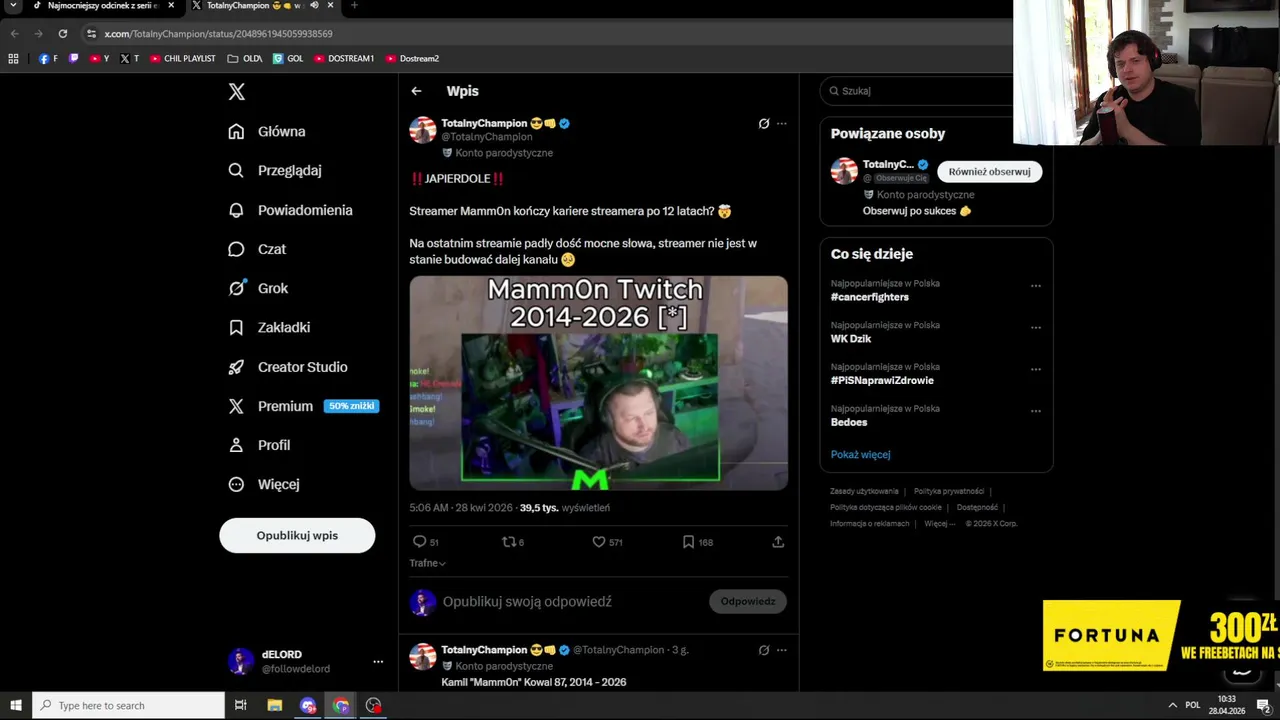Go to the Profil page
The image size is (1280, 720).
point(259,445)
